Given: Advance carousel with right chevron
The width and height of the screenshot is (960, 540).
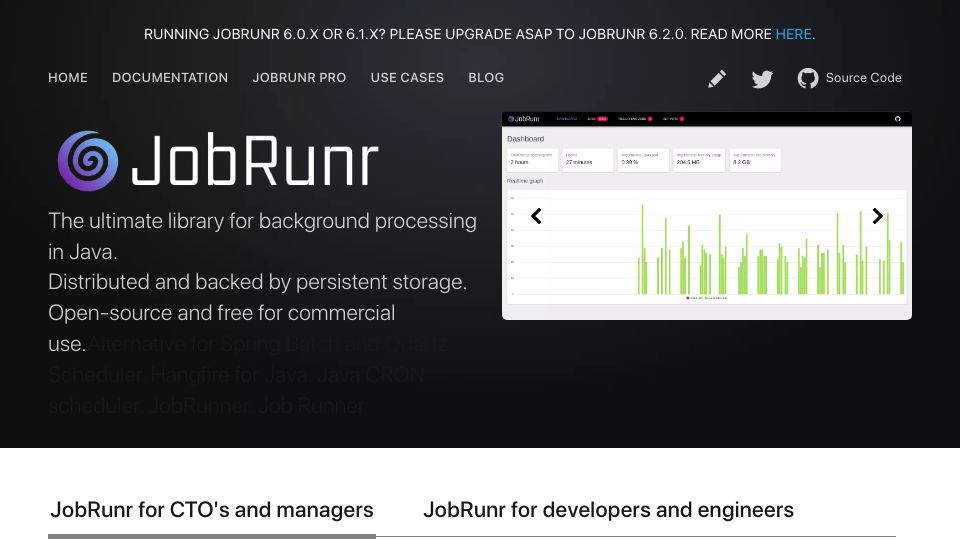Looking at the screenshot, I should 877,216.
